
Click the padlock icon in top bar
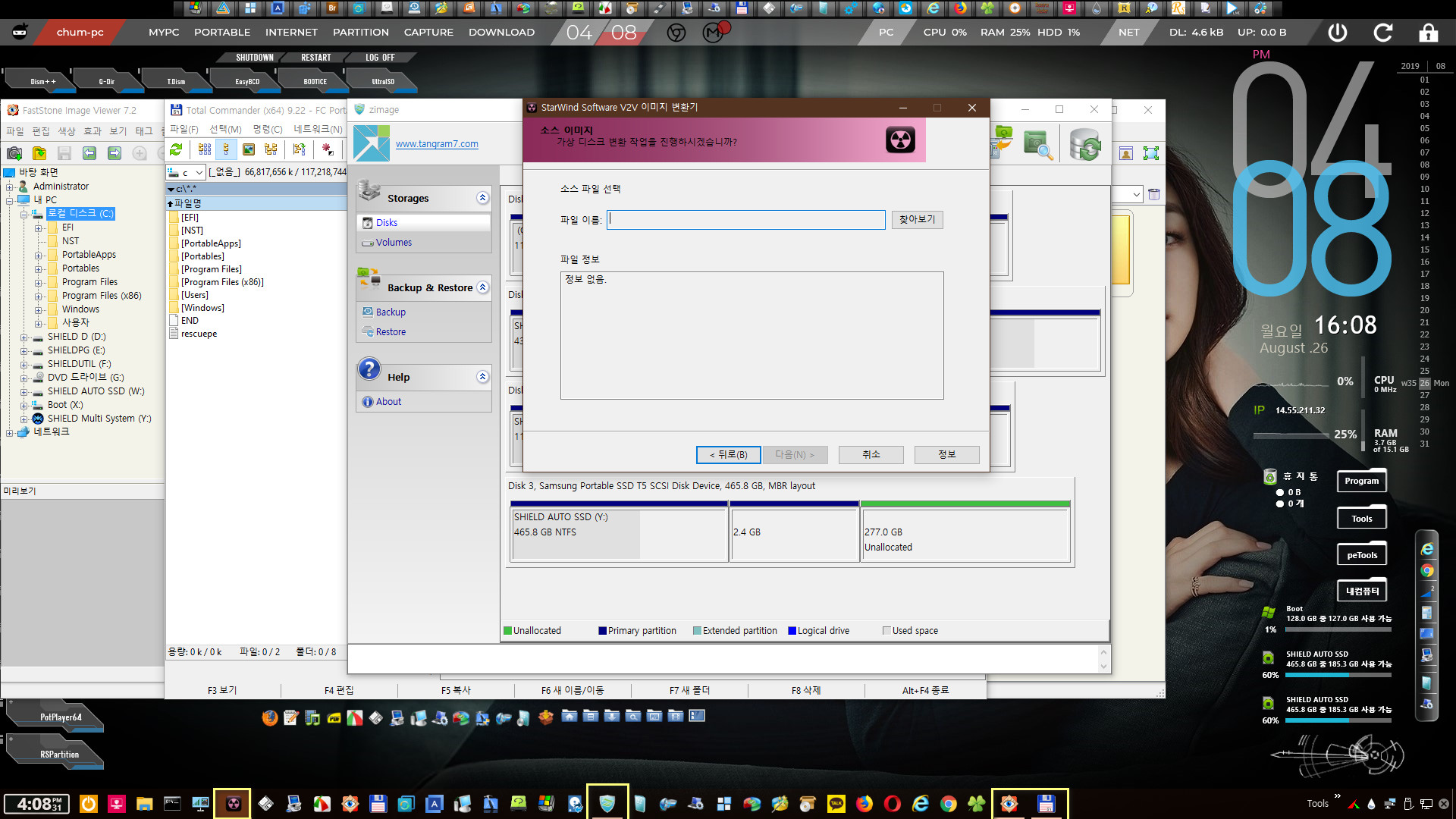[1429, 33]
